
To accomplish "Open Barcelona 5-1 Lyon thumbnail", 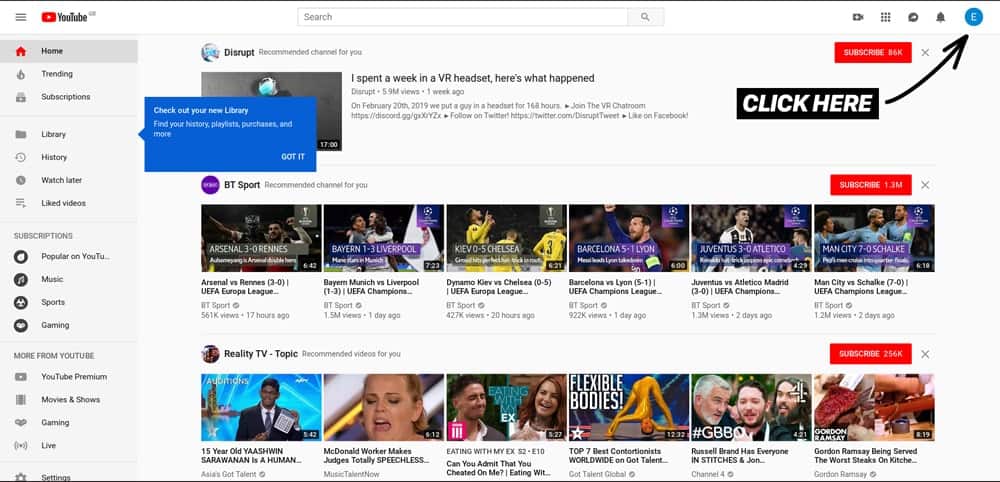I will click(629, 238).
